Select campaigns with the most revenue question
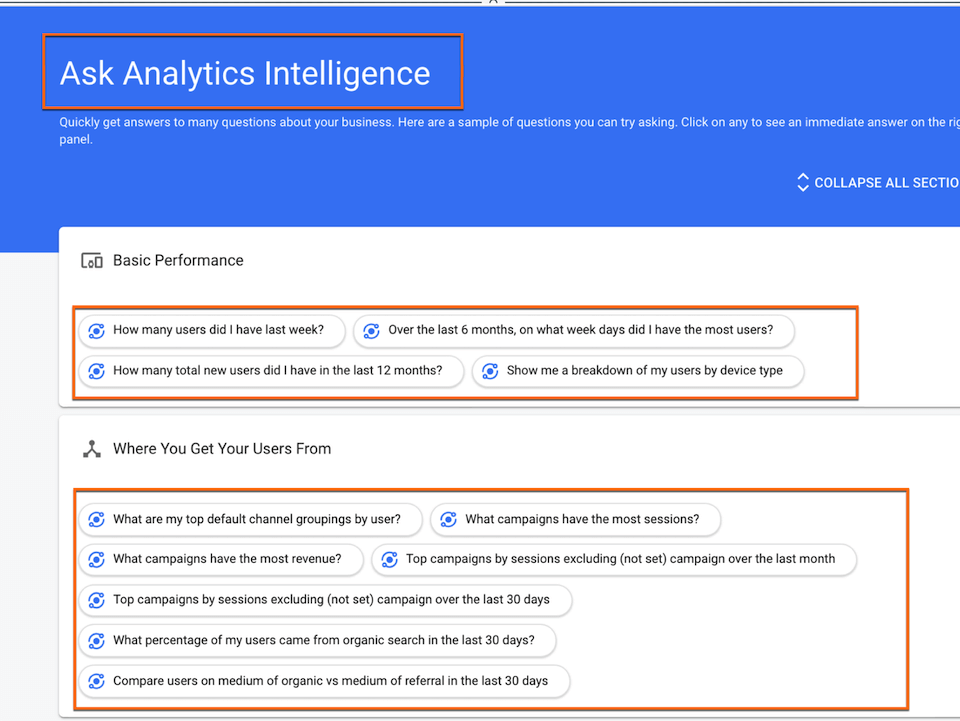 220,560
